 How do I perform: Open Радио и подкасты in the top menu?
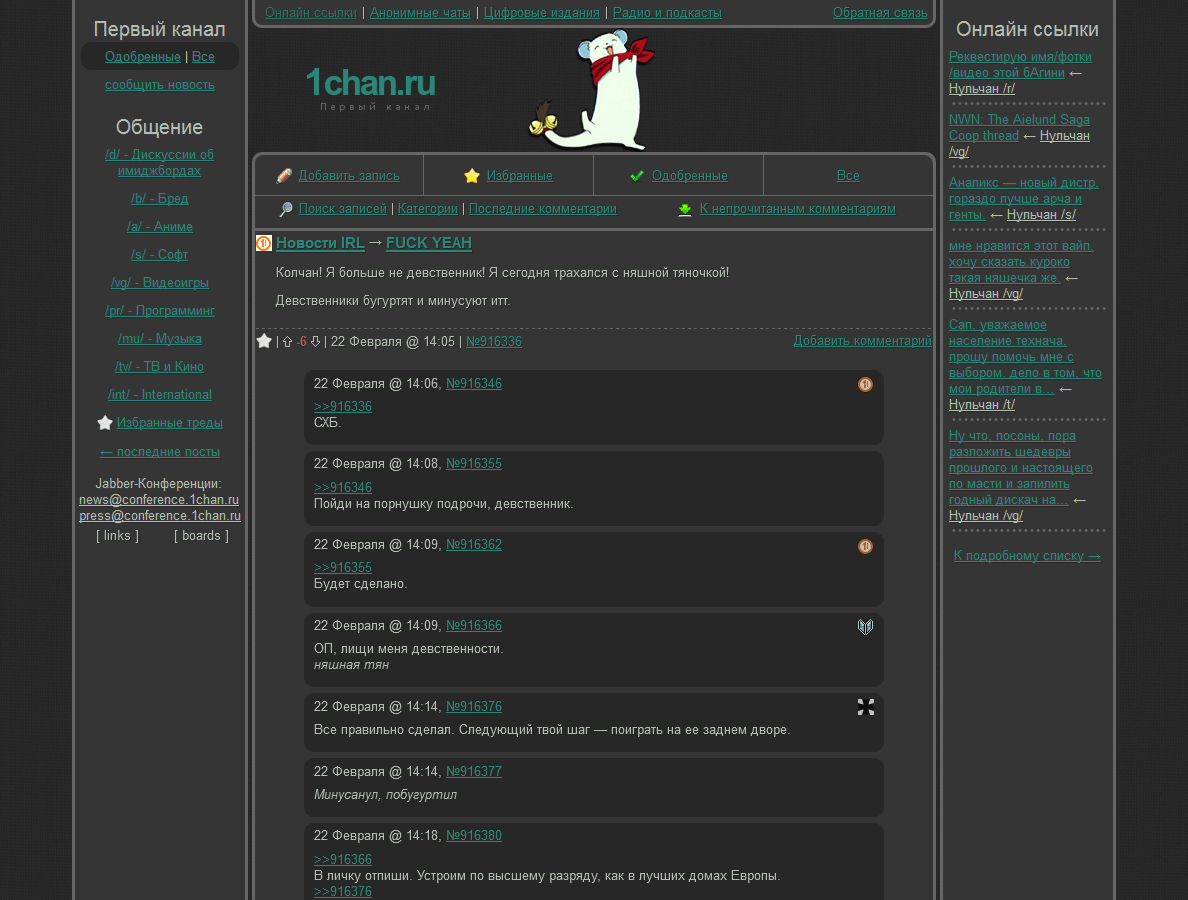coord(667,13)
